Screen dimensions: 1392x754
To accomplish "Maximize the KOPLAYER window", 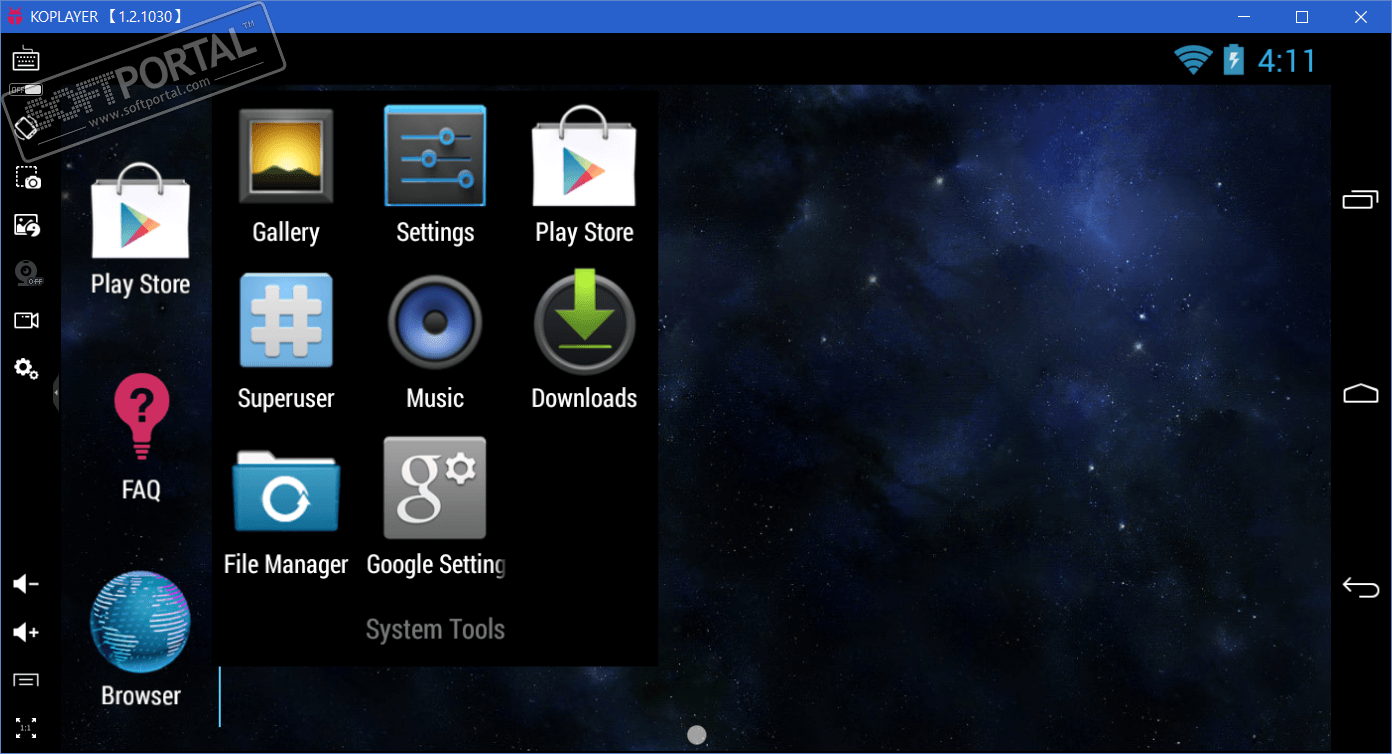I will [1302, 17].
